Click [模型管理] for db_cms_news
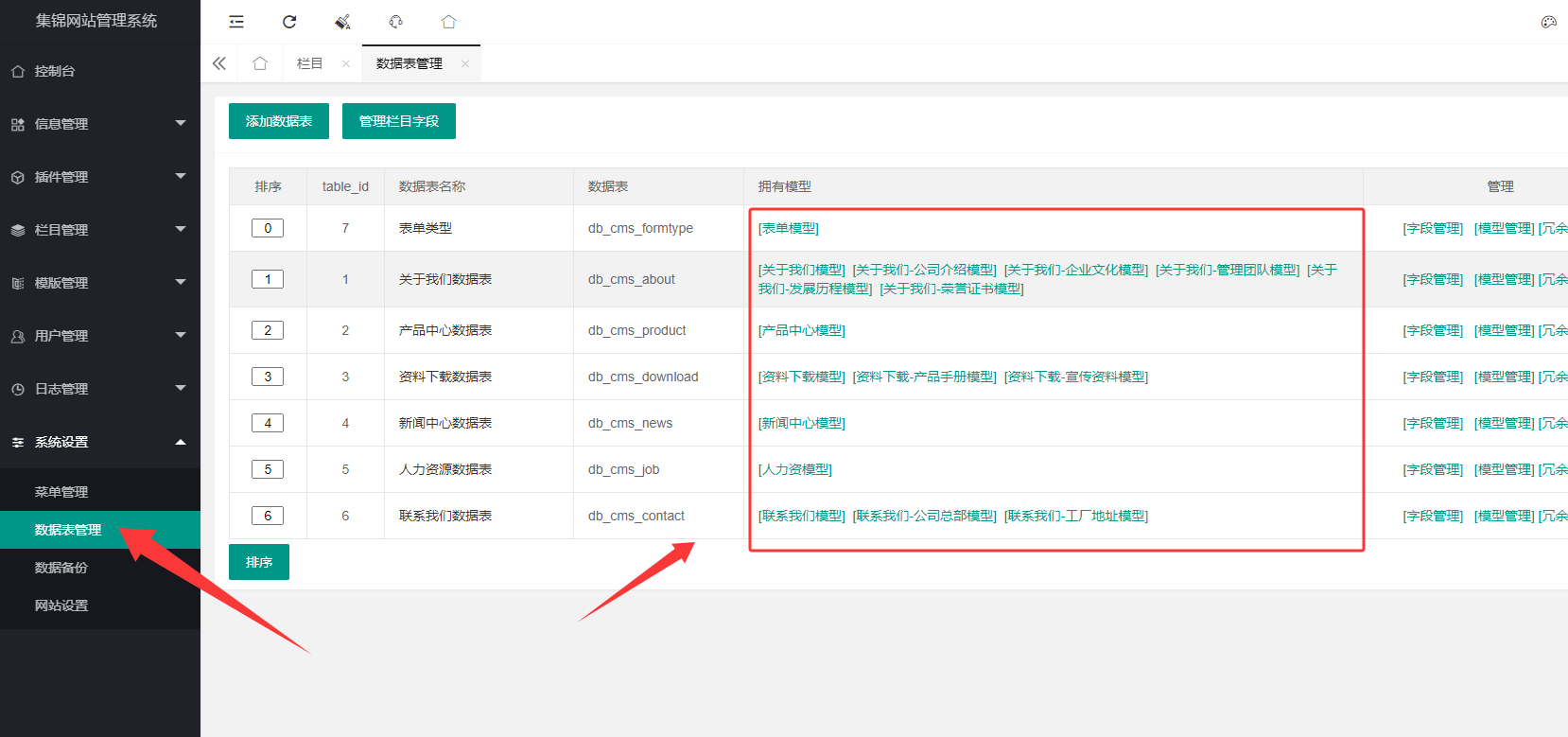 click(1504, 423)
